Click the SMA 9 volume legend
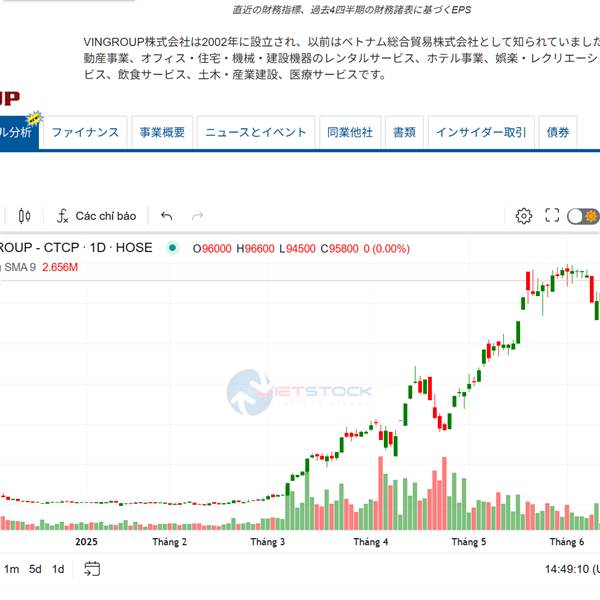 pos(20,267)
